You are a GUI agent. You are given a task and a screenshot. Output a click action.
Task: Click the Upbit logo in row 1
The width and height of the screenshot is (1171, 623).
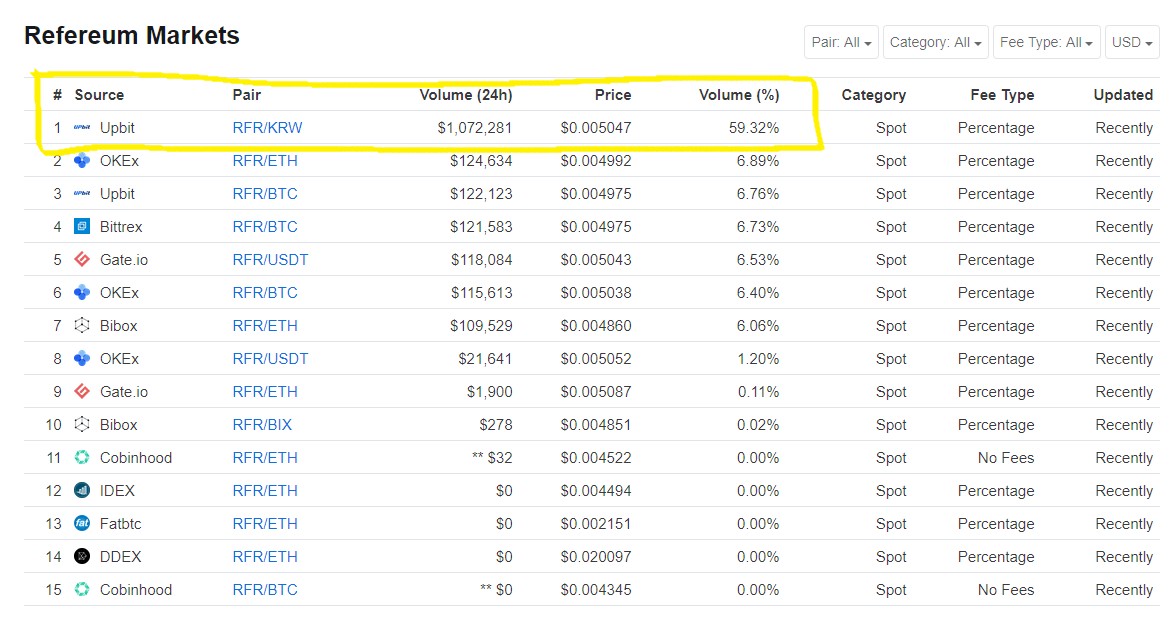[82, 128]
